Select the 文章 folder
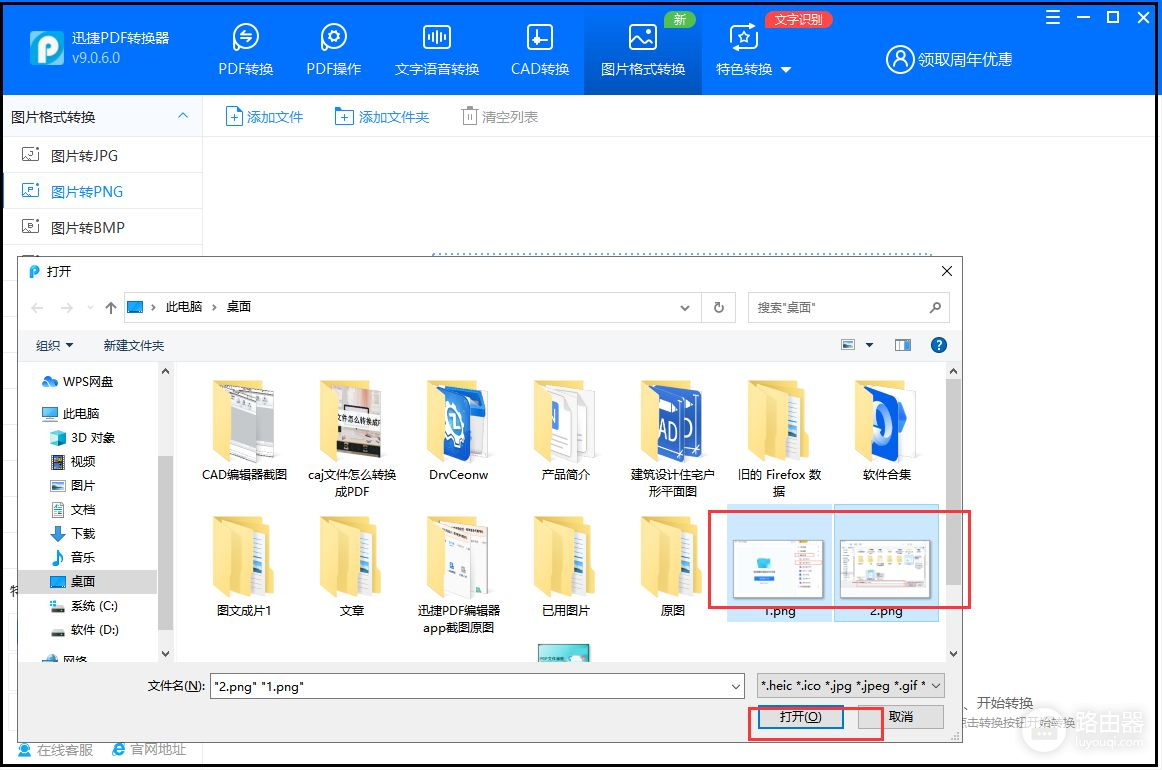The height and width of the screenshot is (770, 1162). tap(351, 565)
